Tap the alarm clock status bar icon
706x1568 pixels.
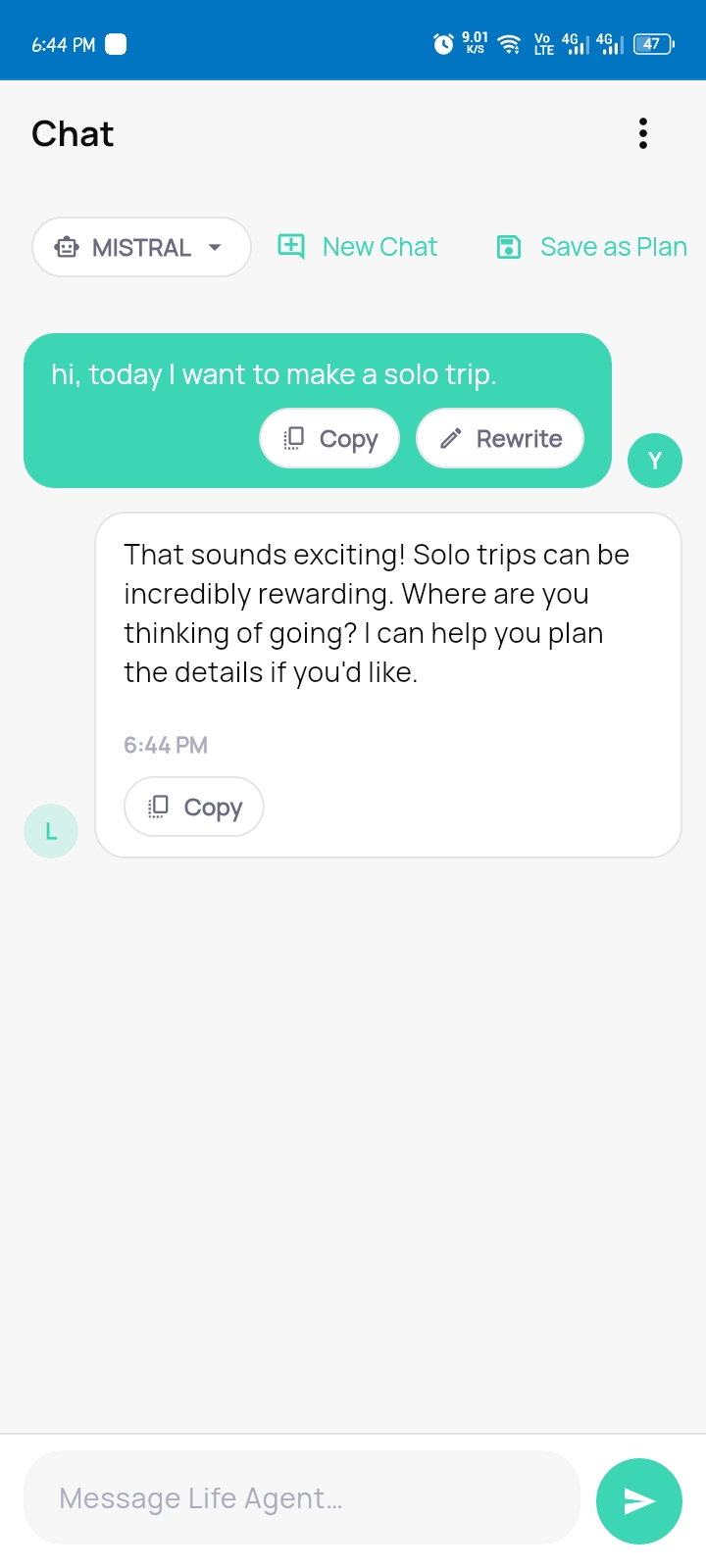click(444, 44)
